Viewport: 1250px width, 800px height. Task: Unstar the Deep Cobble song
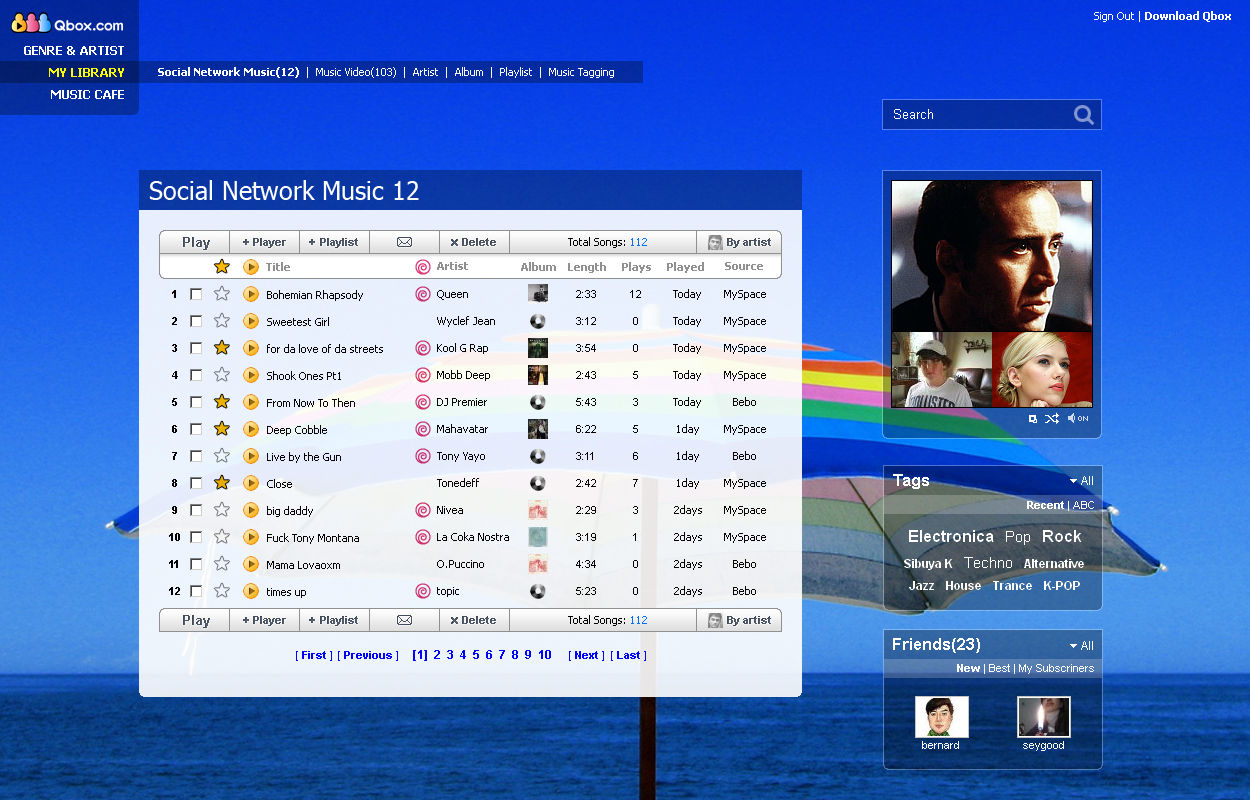222,429
